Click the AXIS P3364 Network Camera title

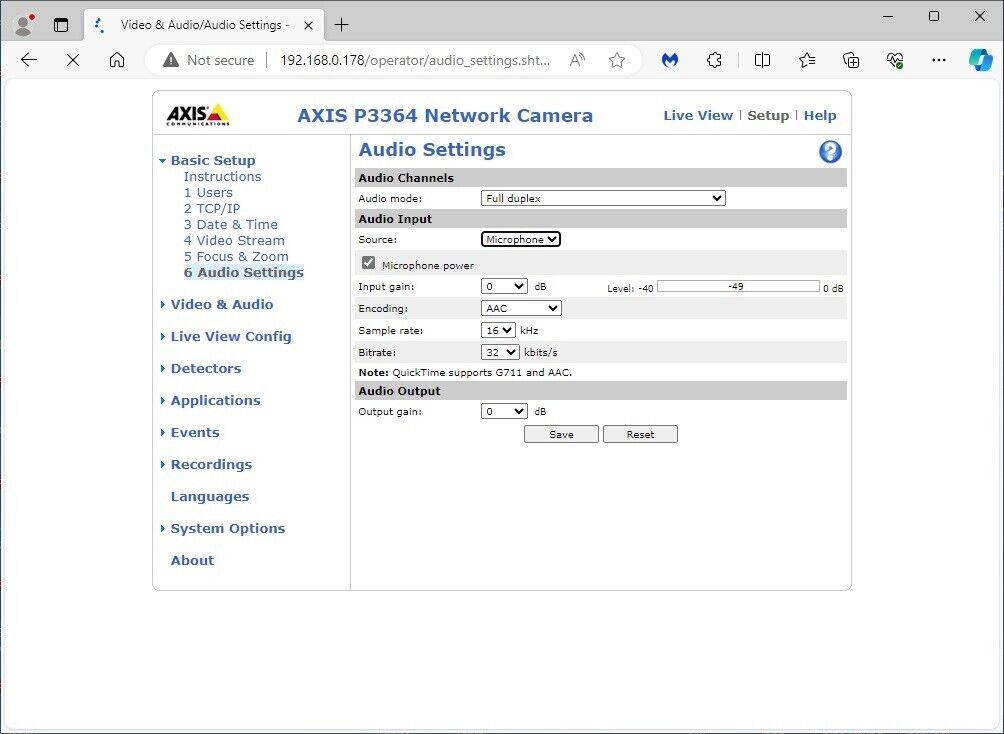(445, 115)
